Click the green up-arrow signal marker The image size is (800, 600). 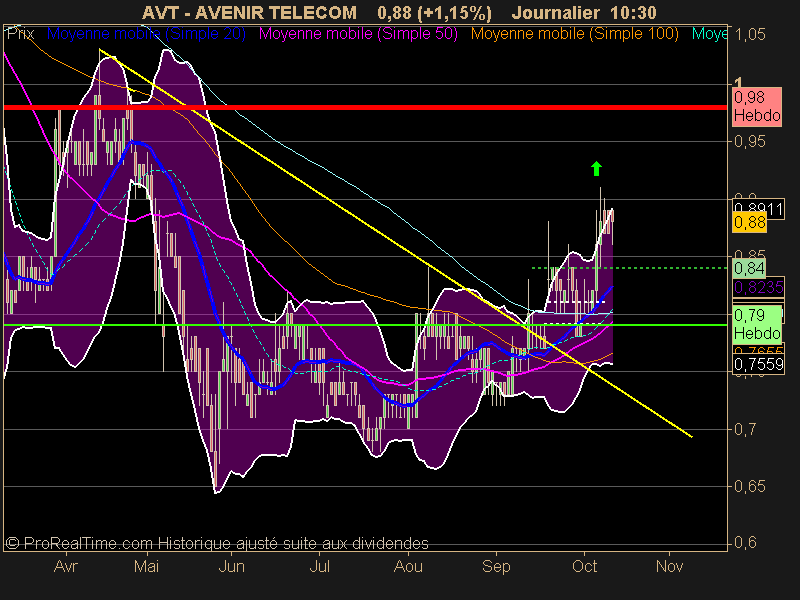point(596,169)
